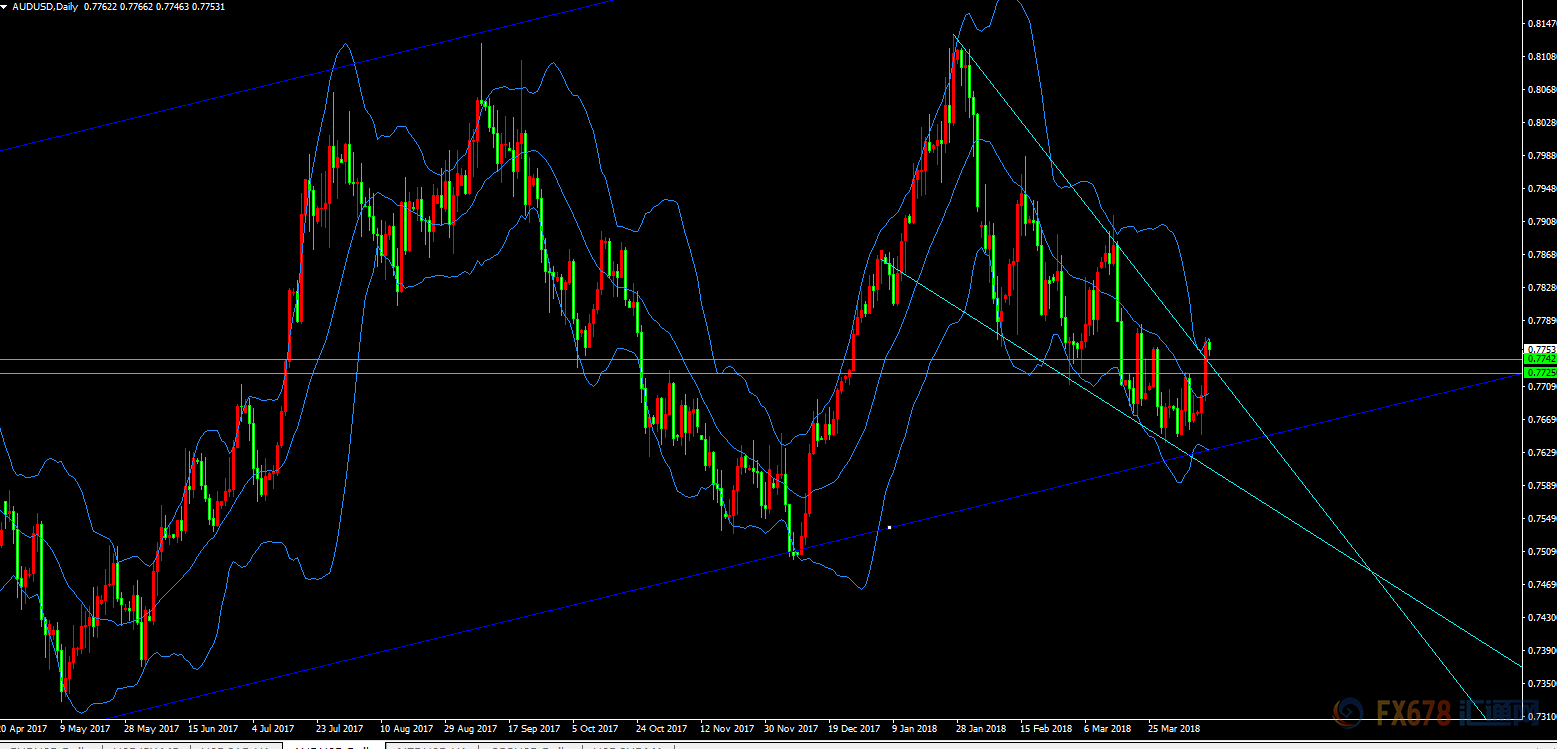
Task: Click the 25 Mar 2018 date label
Action: pos(1175,729)
